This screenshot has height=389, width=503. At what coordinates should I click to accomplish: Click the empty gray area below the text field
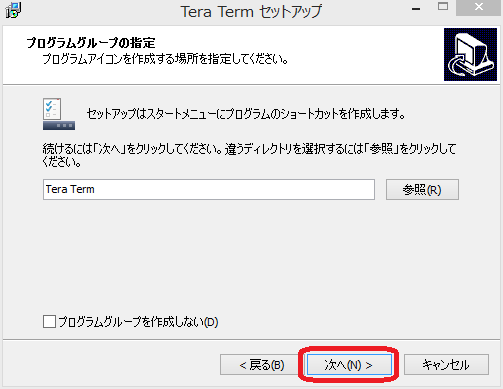tap(250, 257)
